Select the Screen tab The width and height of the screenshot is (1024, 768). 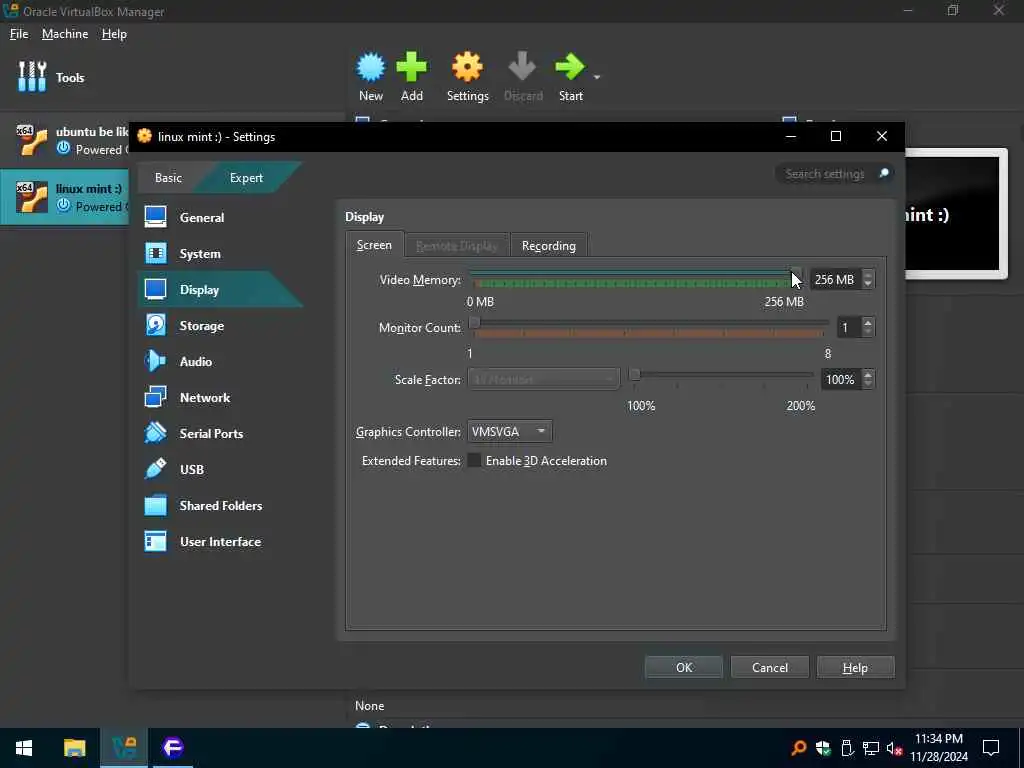374,245
